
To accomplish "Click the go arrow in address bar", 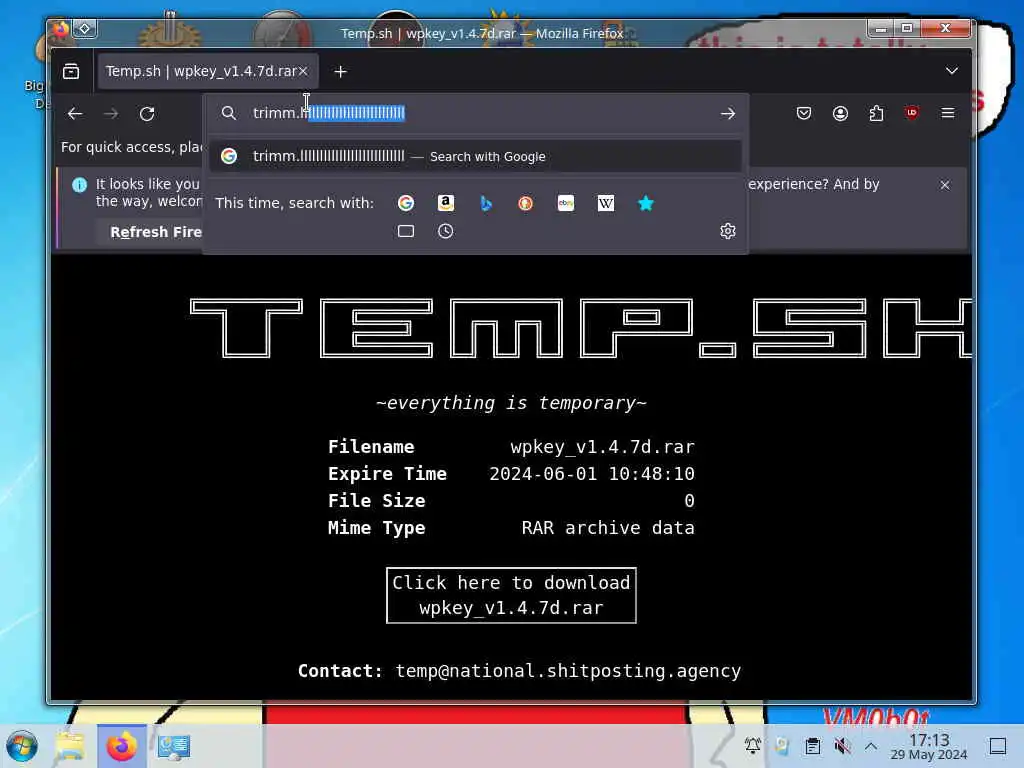I will [728, 114].
